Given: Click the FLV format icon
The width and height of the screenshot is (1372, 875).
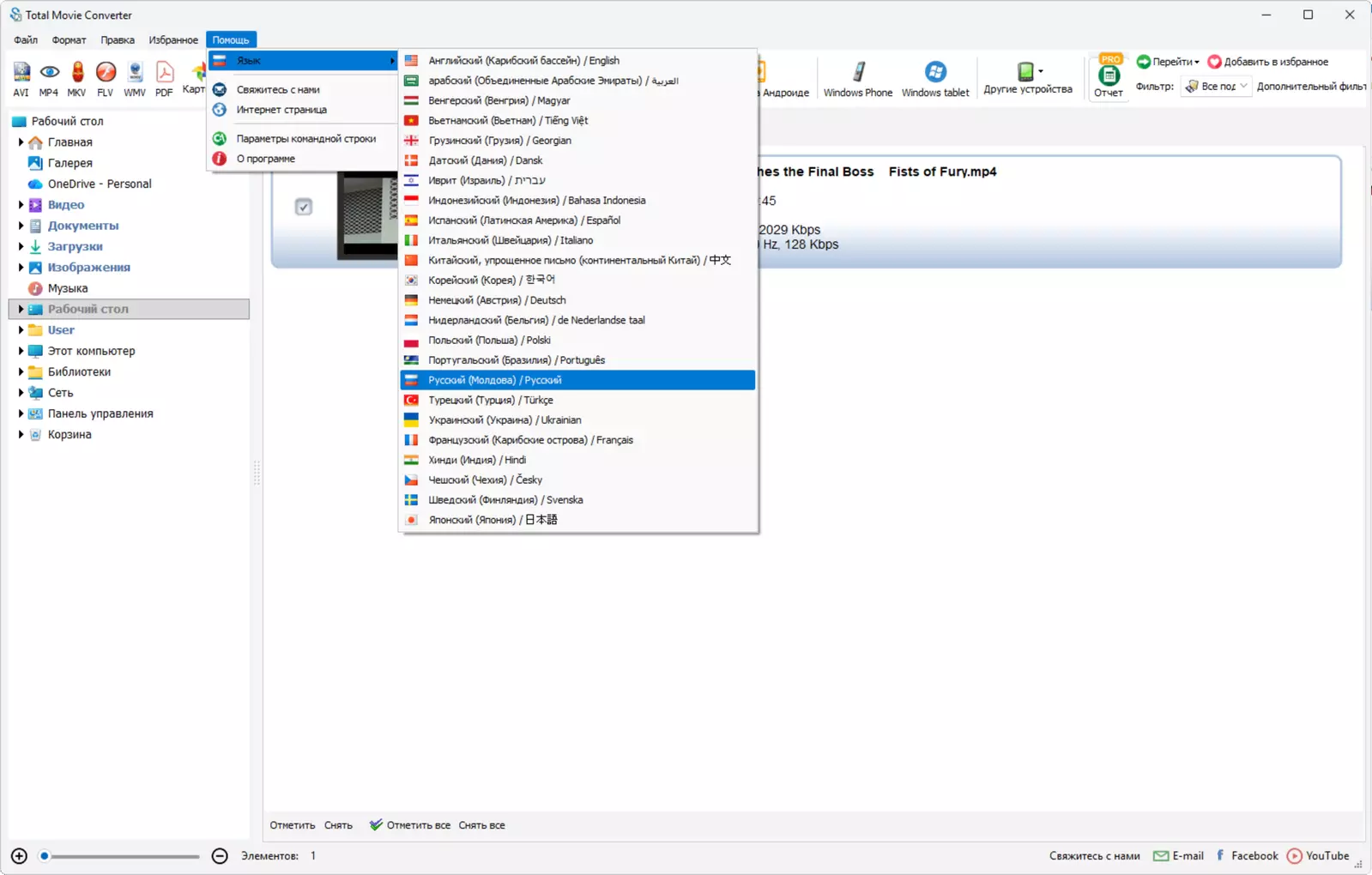Looking at the screenshot, I should point(105,78).
